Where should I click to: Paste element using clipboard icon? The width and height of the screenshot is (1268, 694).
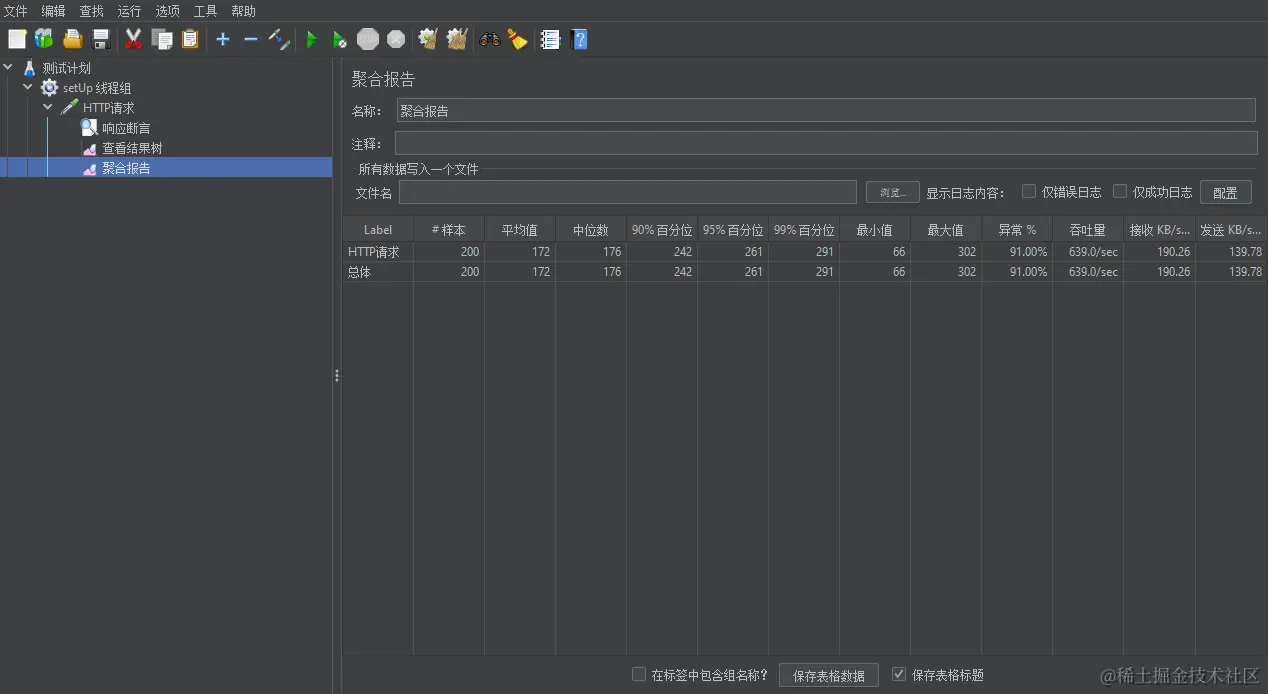tap(190, 39)
